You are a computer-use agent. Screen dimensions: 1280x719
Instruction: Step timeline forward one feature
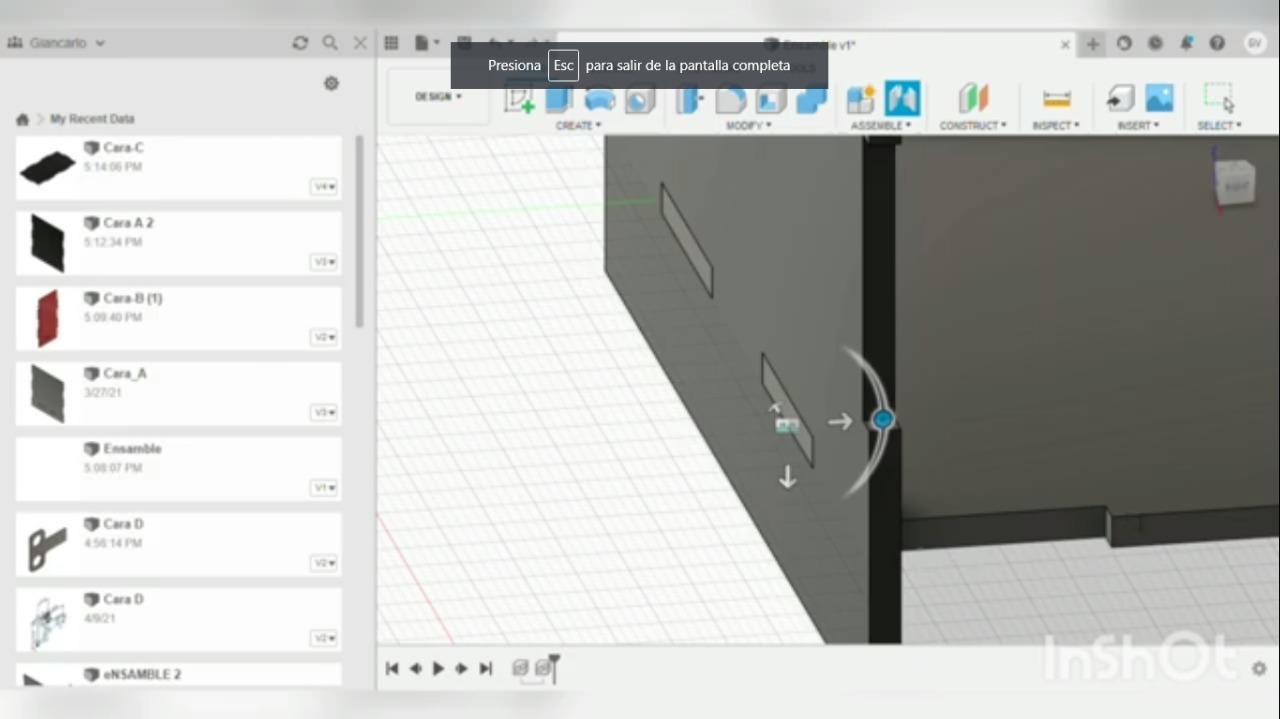point(462,669)
